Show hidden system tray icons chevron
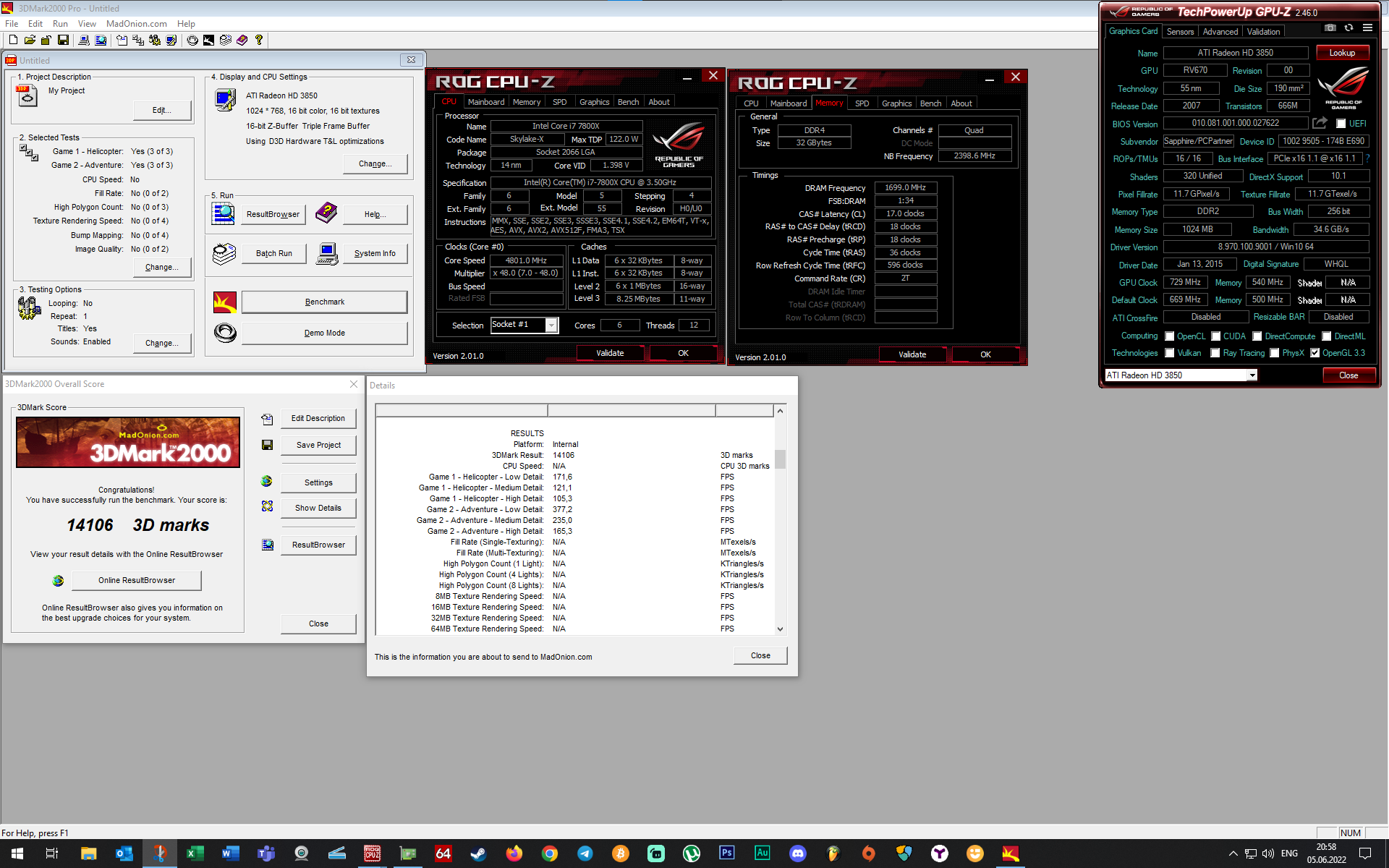This screenshot has width=1389, height=868. pos(1233,854)
